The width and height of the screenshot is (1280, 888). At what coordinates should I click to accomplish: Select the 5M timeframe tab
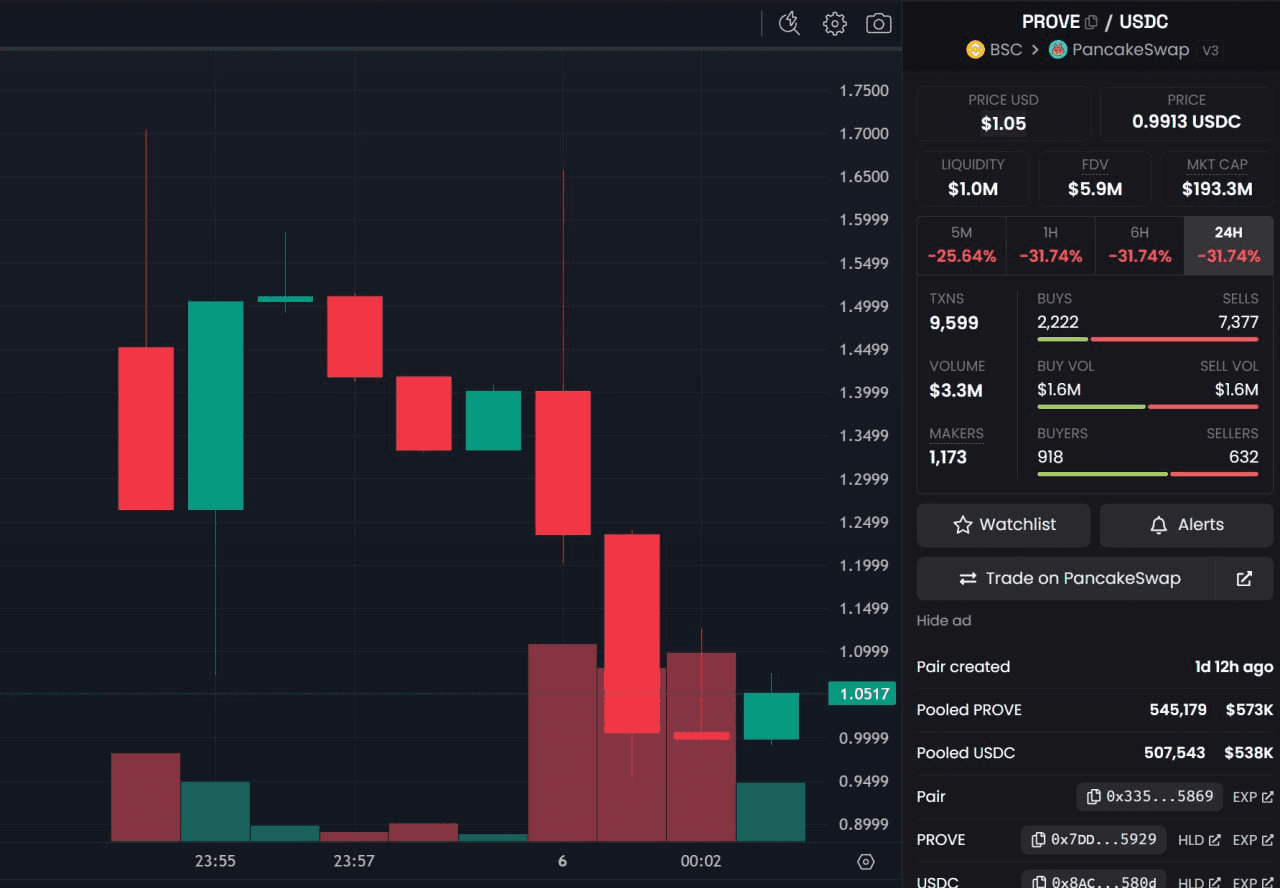[x=962, y=245]
